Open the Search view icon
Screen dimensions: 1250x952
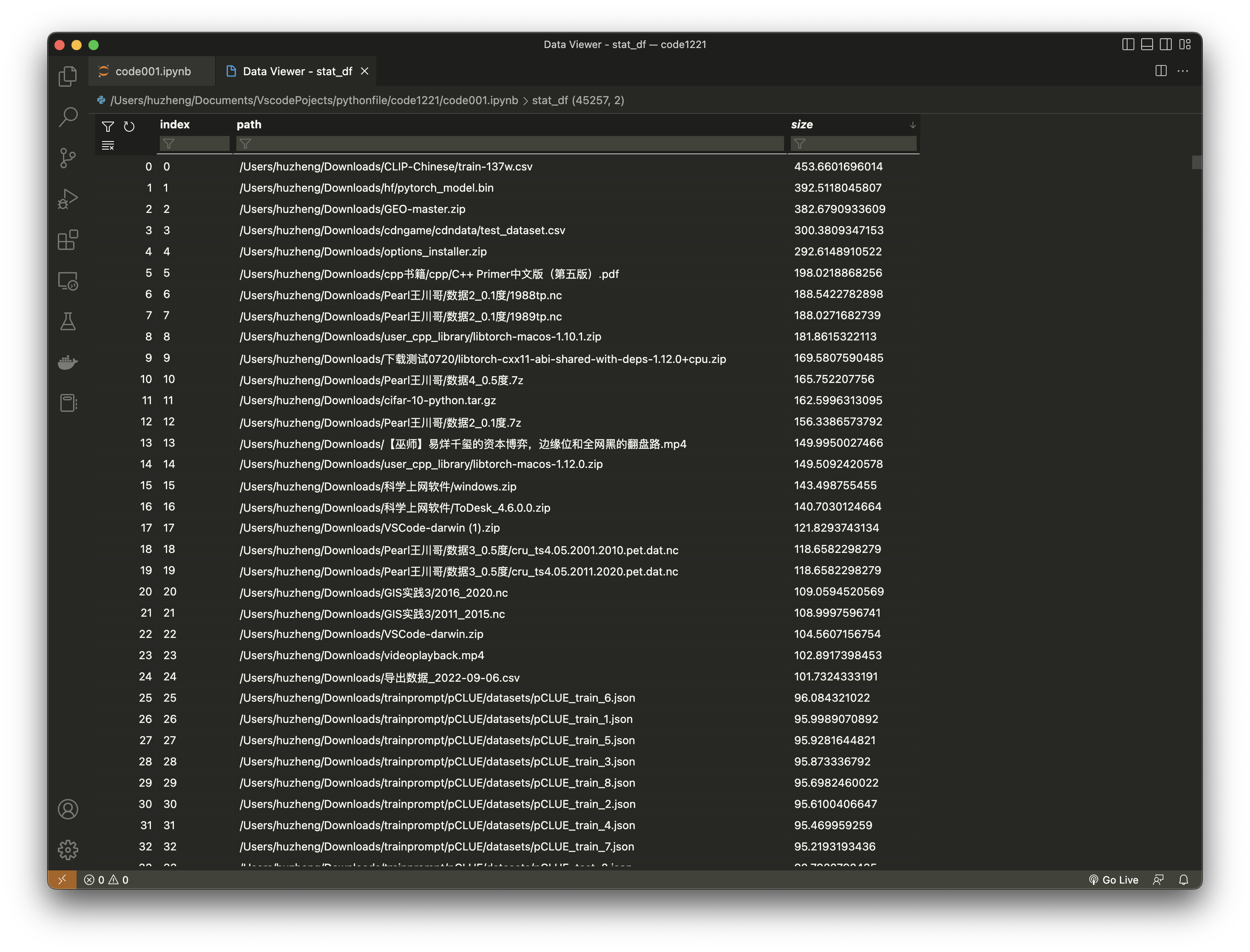[x=68, y=117]
